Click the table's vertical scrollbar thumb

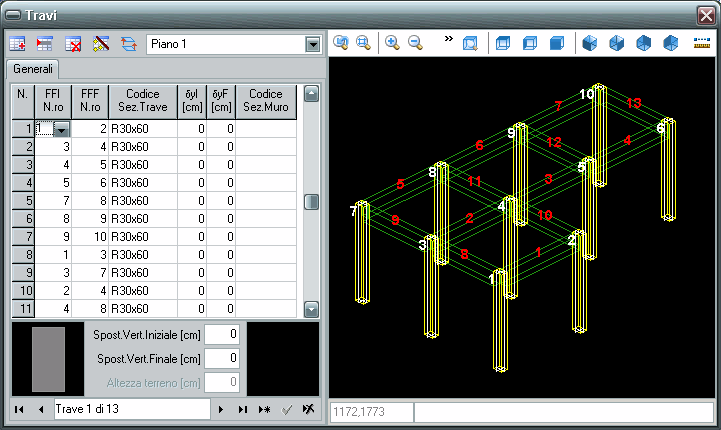[311, 202]
